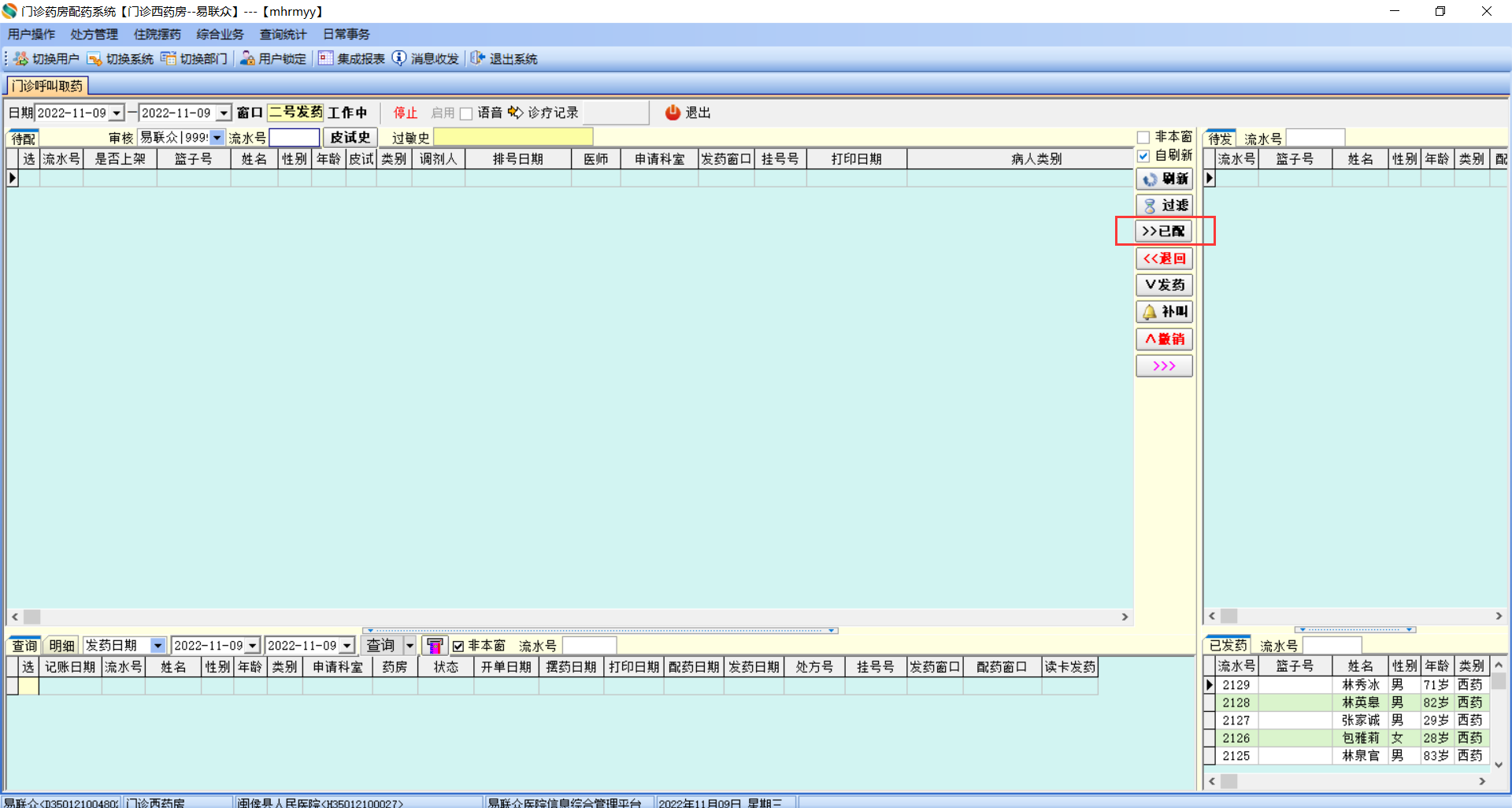Toggle the lower 非本窗 checkbox near 查询
The height and width of the screenshot is (808, 1512).
458,647
